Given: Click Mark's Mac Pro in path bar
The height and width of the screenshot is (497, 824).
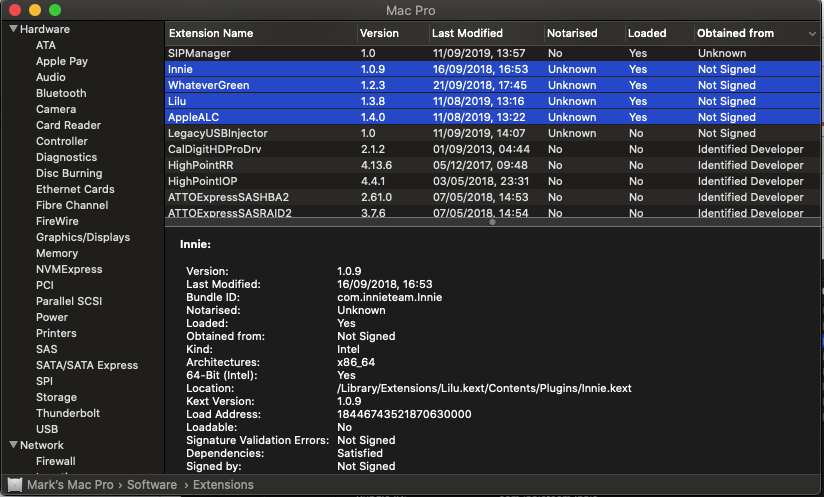Looking at the screenshot, I should (70, 484).
